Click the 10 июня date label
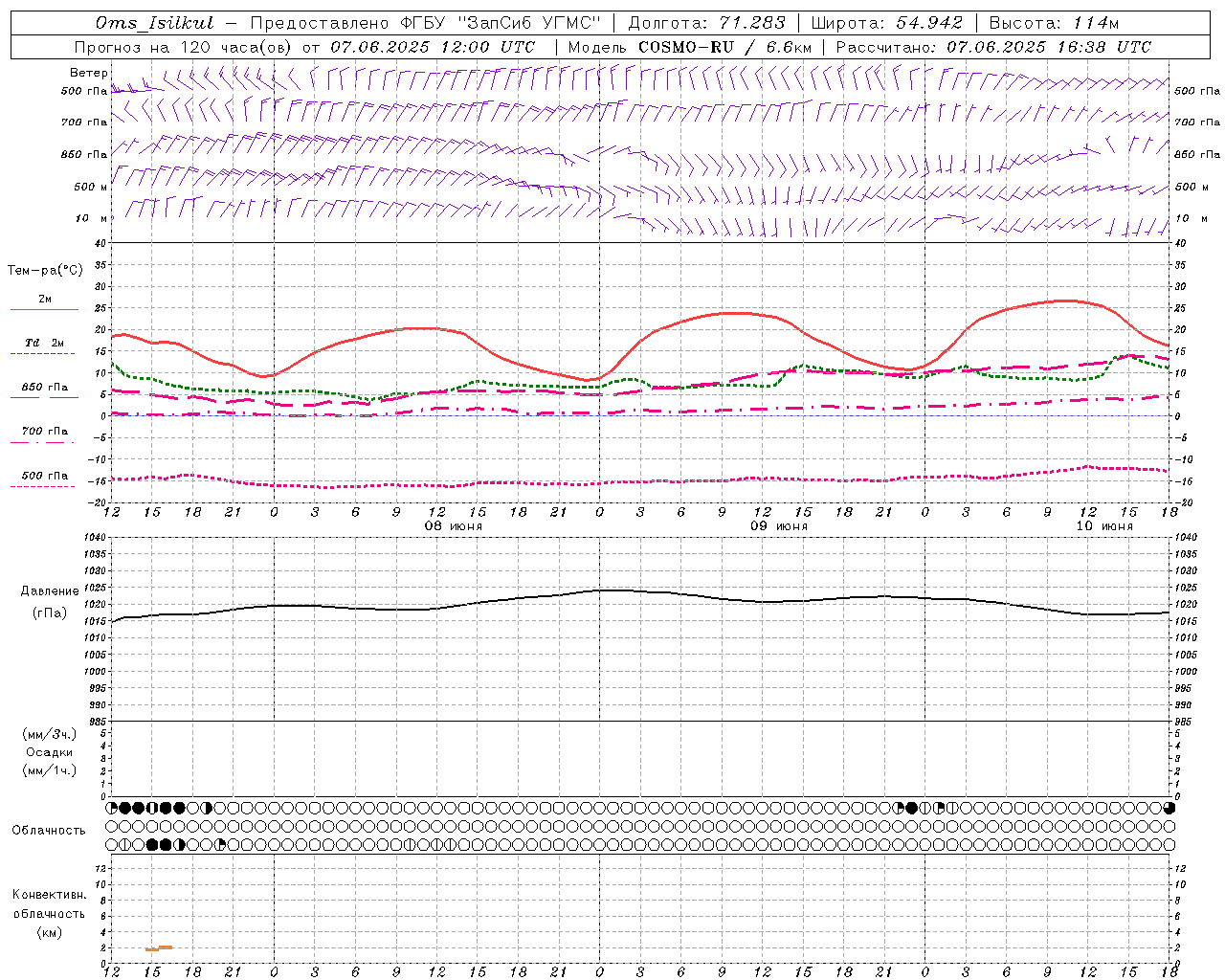This screenshot has height=980, width=1225. (1104, 526)
